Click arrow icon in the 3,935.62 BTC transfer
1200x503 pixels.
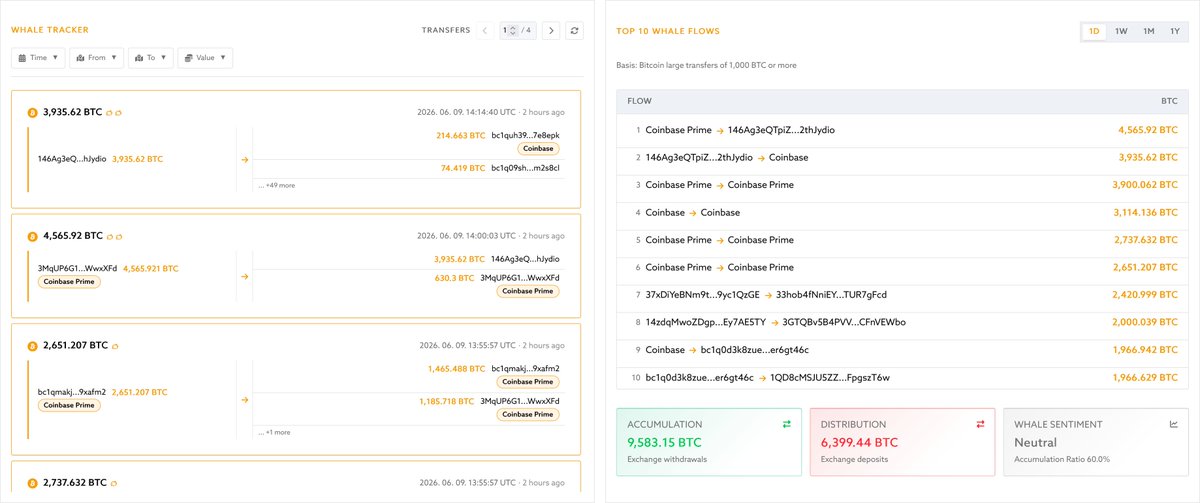tap(245, 159)
